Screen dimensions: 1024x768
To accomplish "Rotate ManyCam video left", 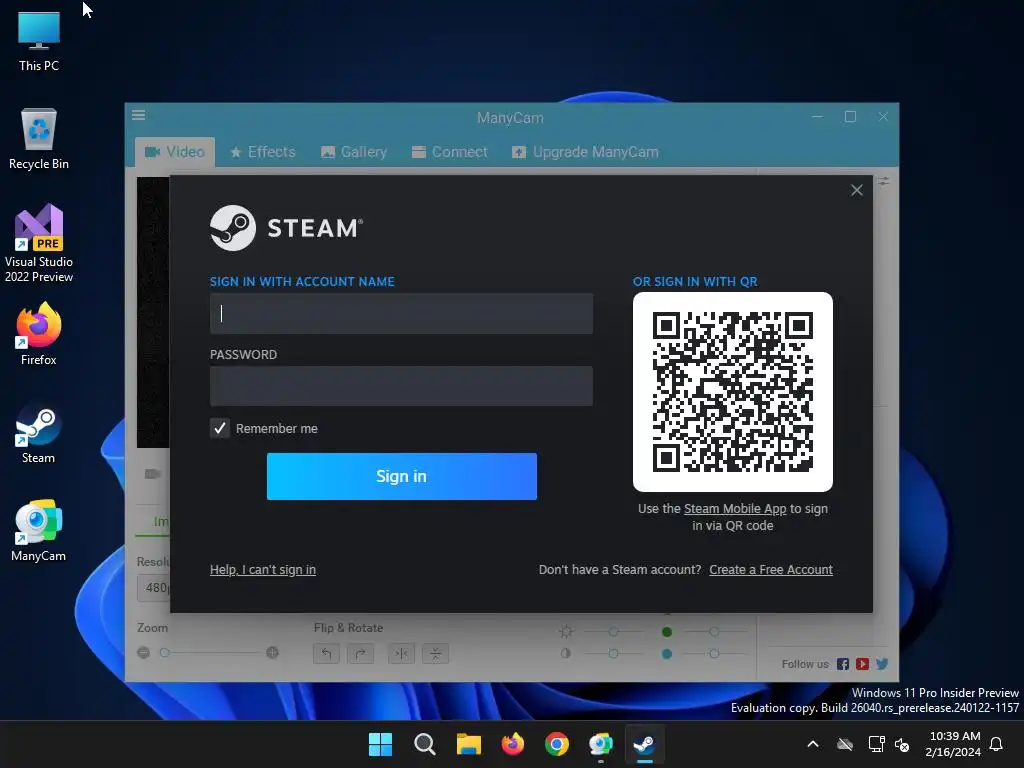I will (326, 653).
